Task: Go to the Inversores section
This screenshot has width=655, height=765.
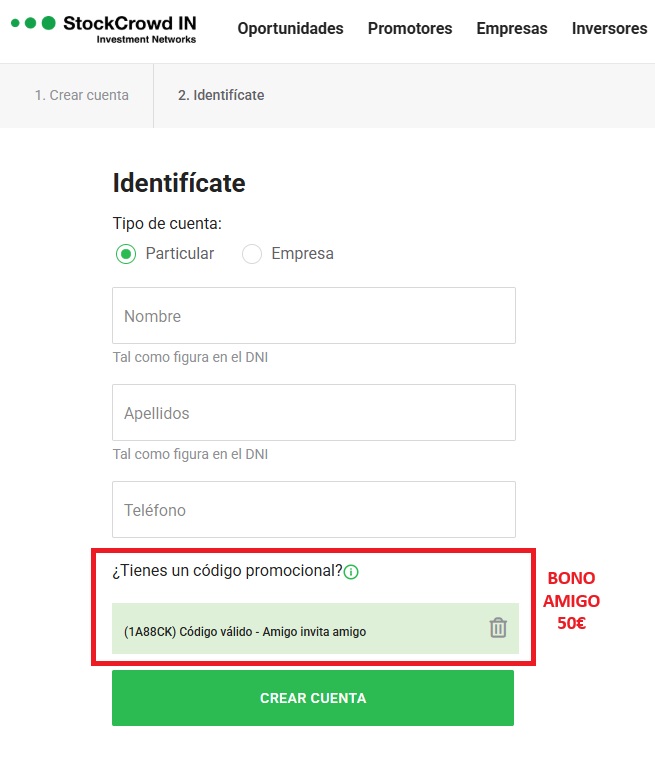Action: [x=610, y=29]
